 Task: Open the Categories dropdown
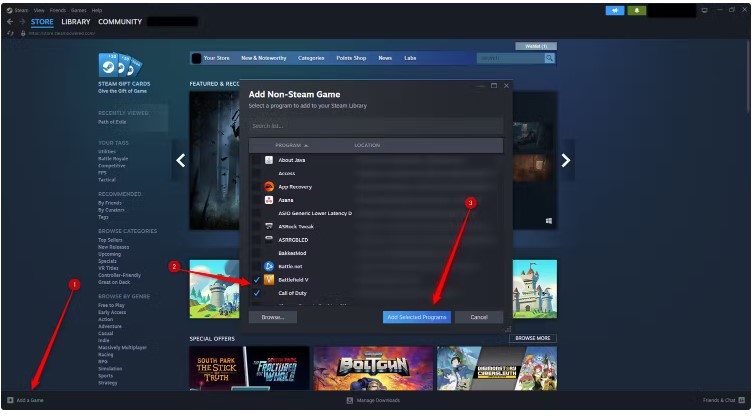coord(311,58)
